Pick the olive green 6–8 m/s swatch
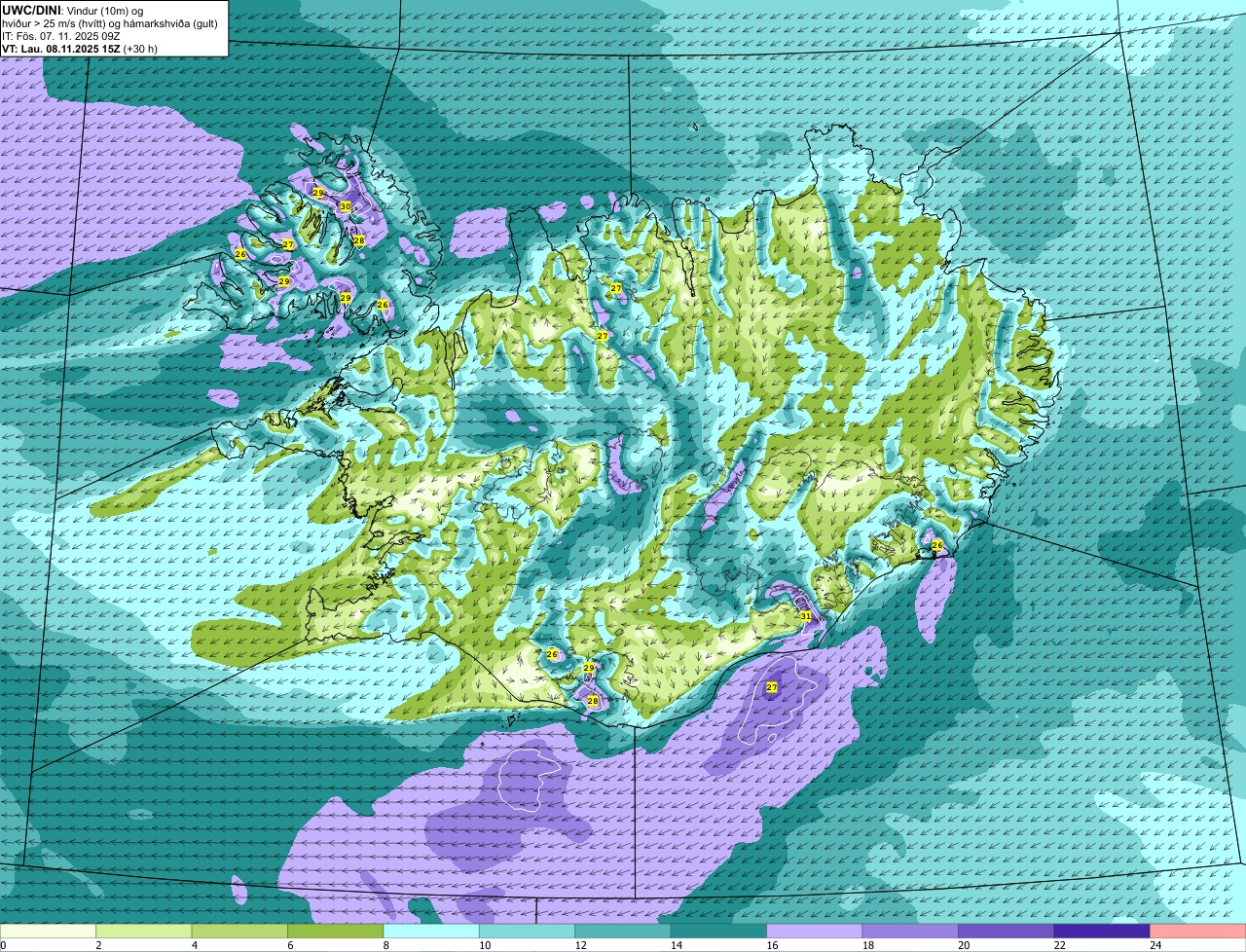1246x952 pixels. pos(336,931)
